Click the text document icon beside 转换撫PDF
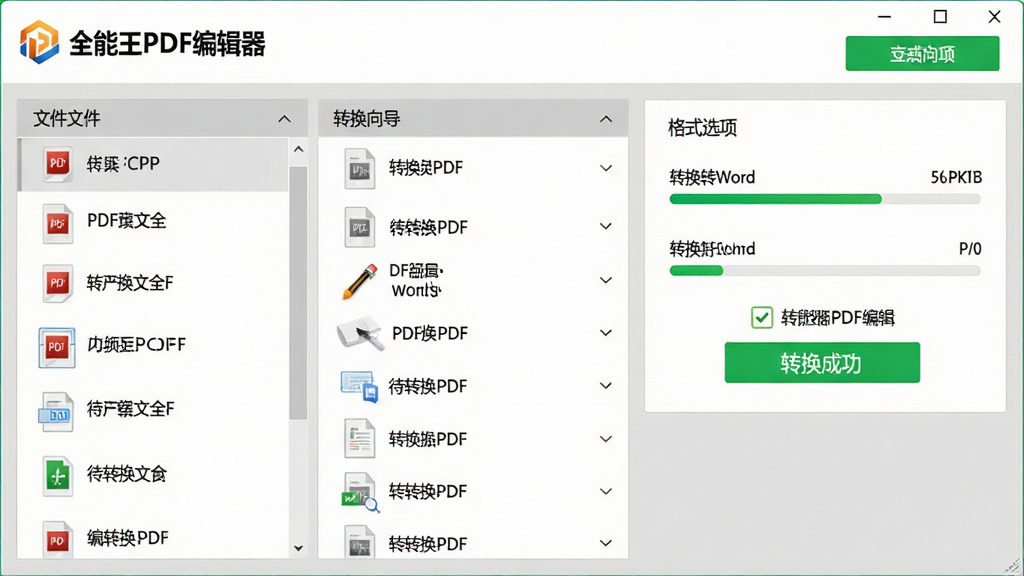Viewport: 1024px width, 576px height. point(360,438)
